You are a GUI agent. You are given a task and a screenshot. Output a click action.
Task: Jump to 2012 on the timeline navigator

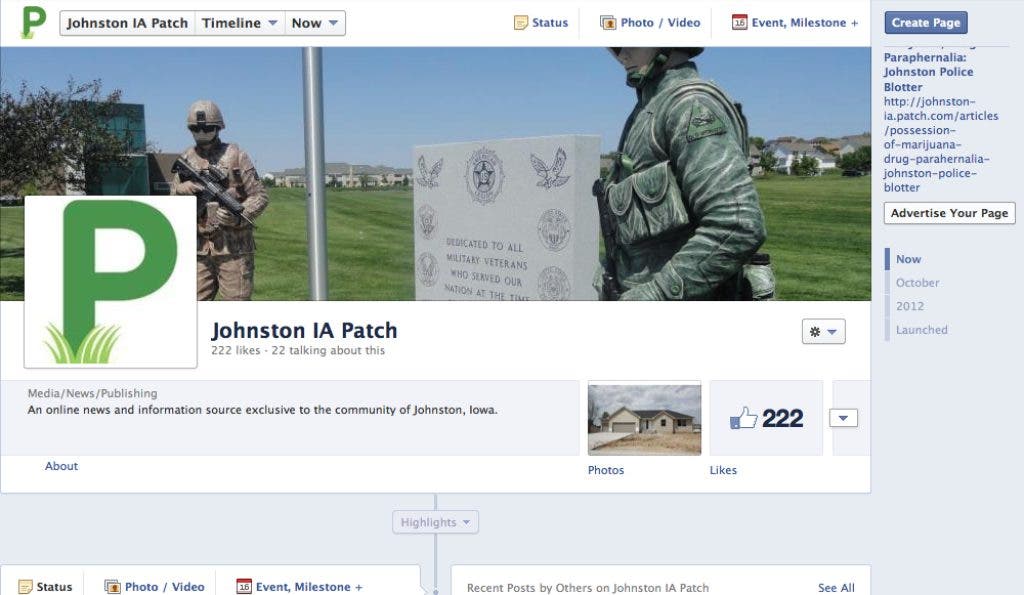click(x=909, y=306)
